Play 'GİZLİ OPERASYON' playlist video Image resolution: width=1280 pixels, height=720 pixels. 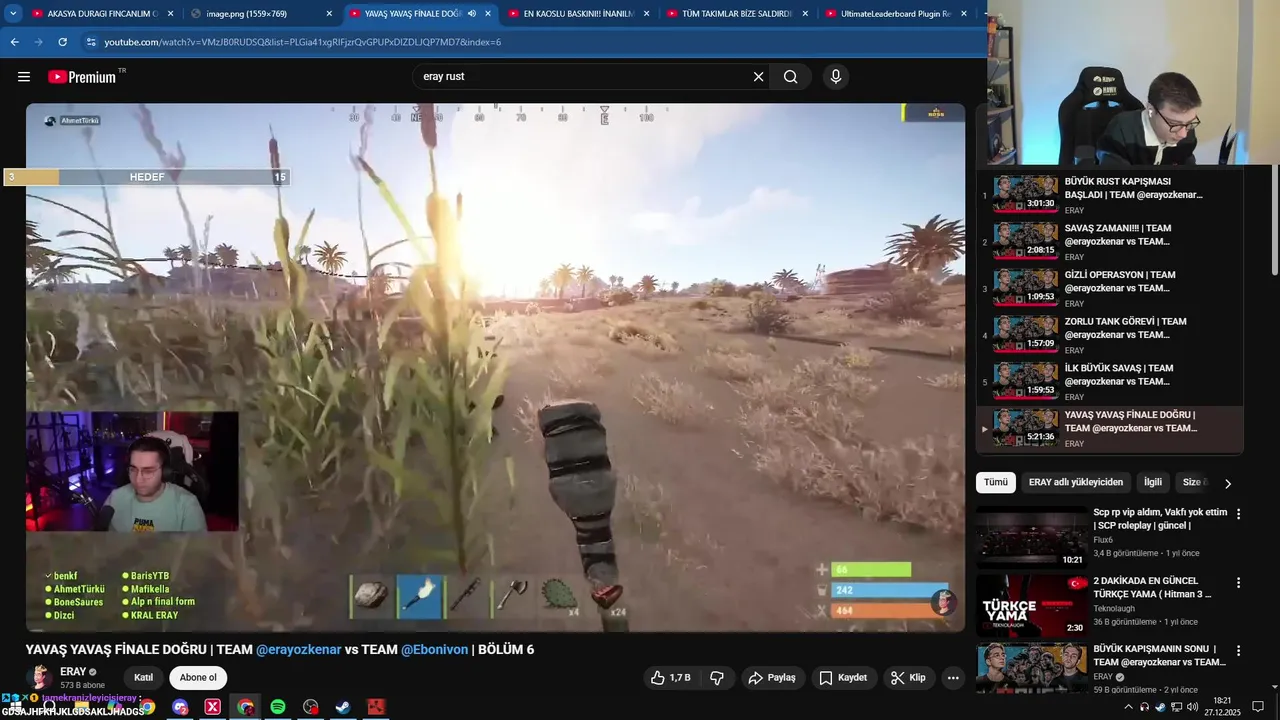1110,289
